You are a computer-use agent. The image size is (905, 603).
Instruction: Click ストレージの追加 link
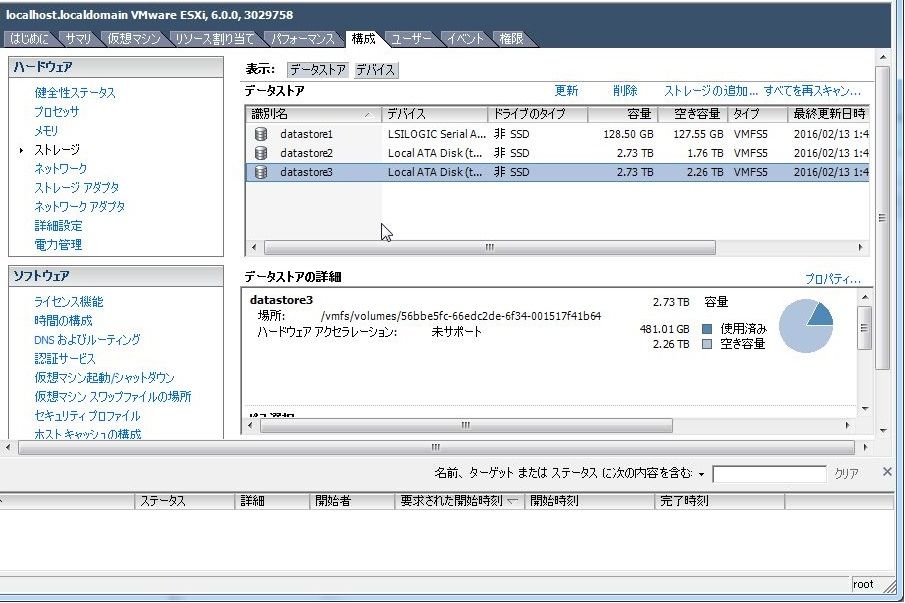click(710, 91)
